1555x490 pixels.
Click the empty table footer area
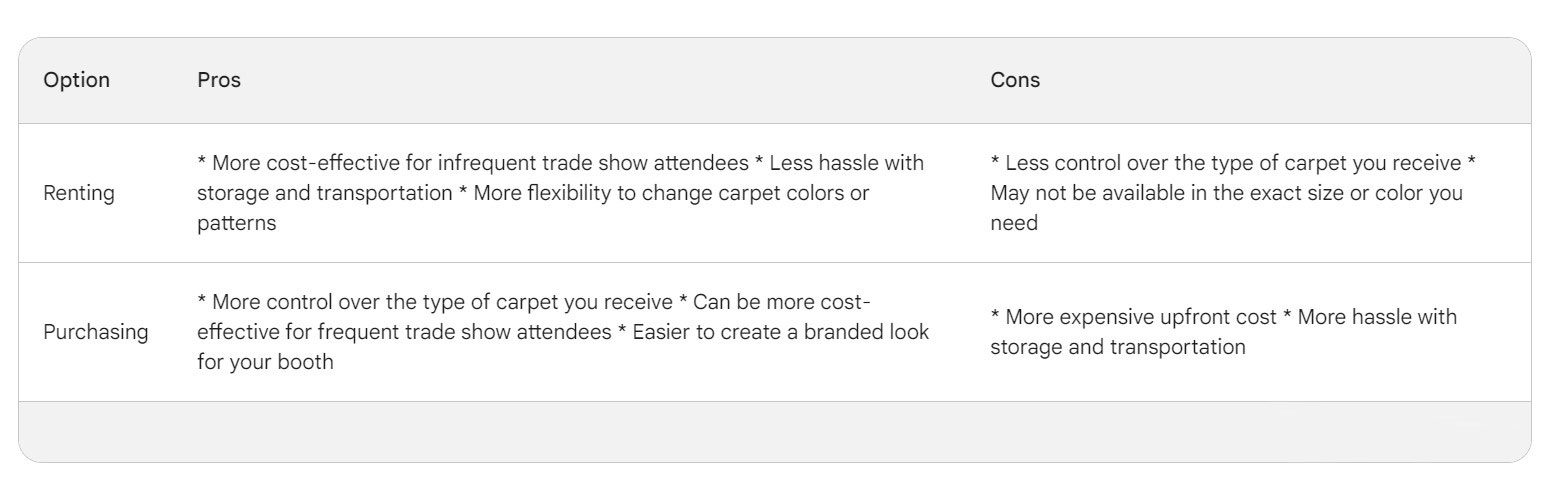click(775, 431)
